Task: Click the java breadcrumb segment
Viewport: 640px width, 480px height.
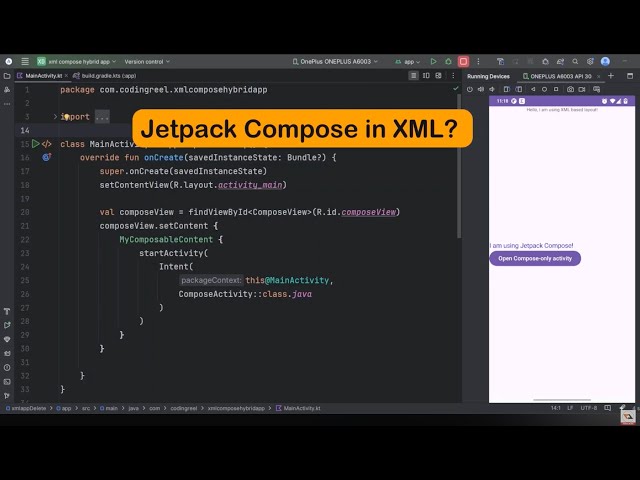Action: (x=133, y=408)
